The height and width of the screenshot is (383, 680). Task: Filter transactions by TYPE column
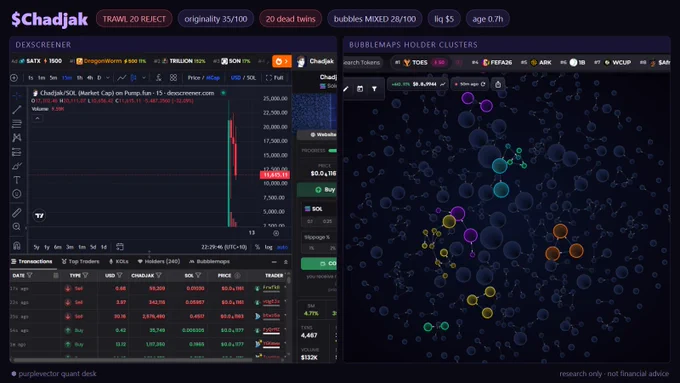85,275
